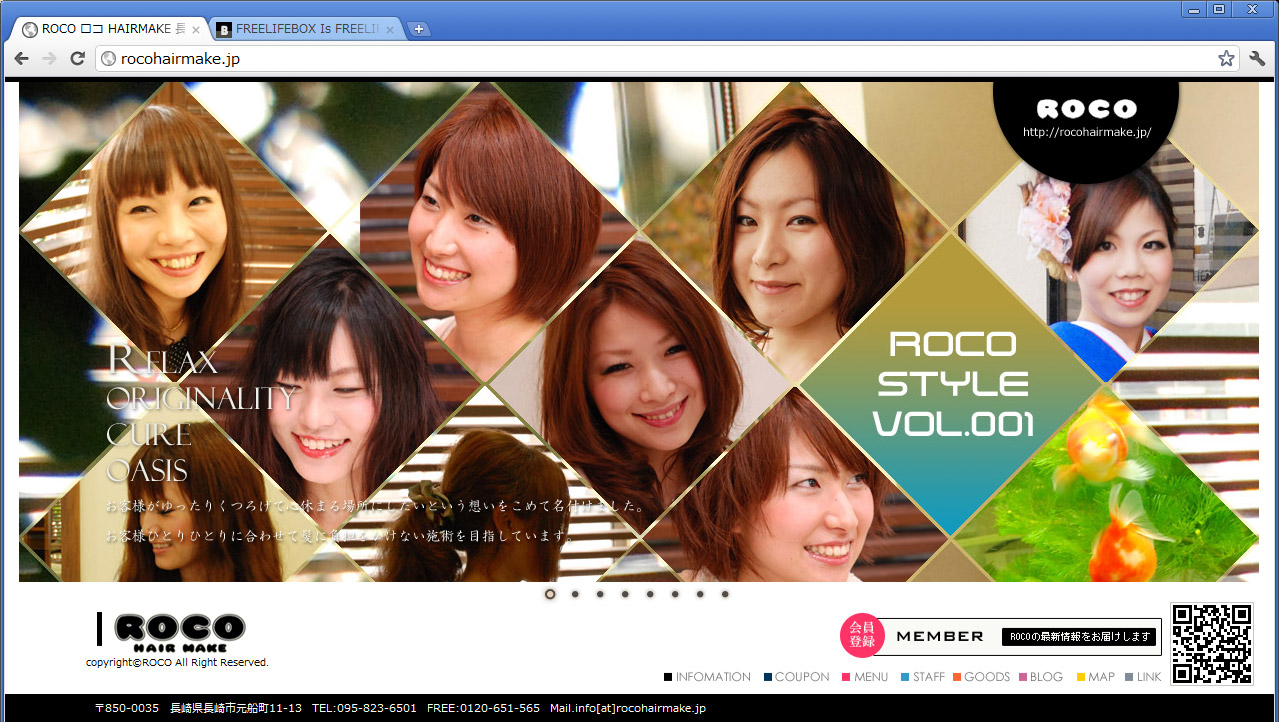Bookmark page with the star icon
This screenshot has width=1279, height=722.
click(x=1226, y=59)
